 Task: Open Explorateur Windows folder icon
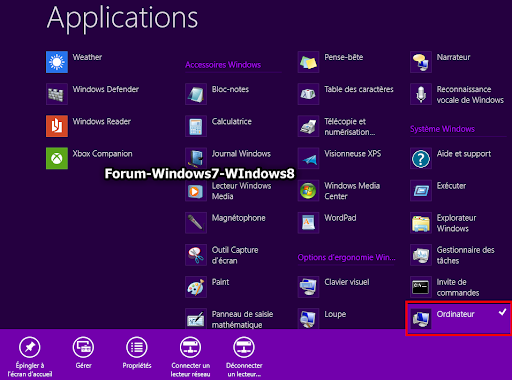click(x=421, y=223)
